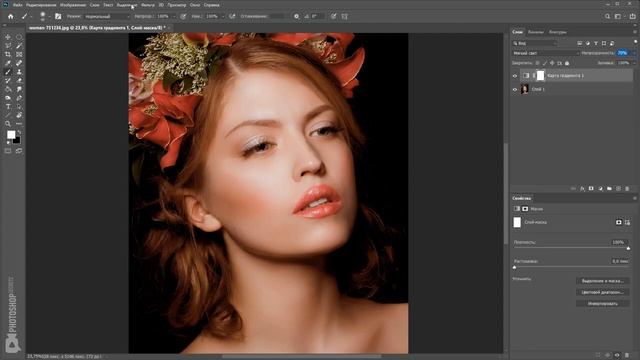Adjust the Растушевка slider handle

point(515,267)
